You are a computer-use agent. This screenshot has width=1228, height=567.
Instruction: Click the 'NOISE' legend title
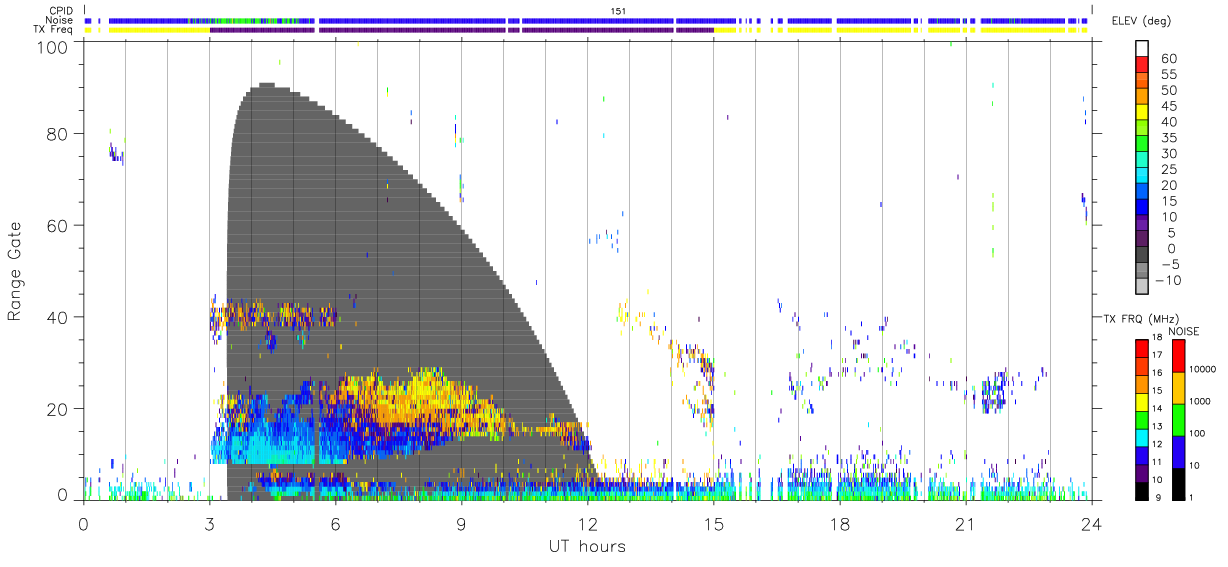(x=1184, y=331)
